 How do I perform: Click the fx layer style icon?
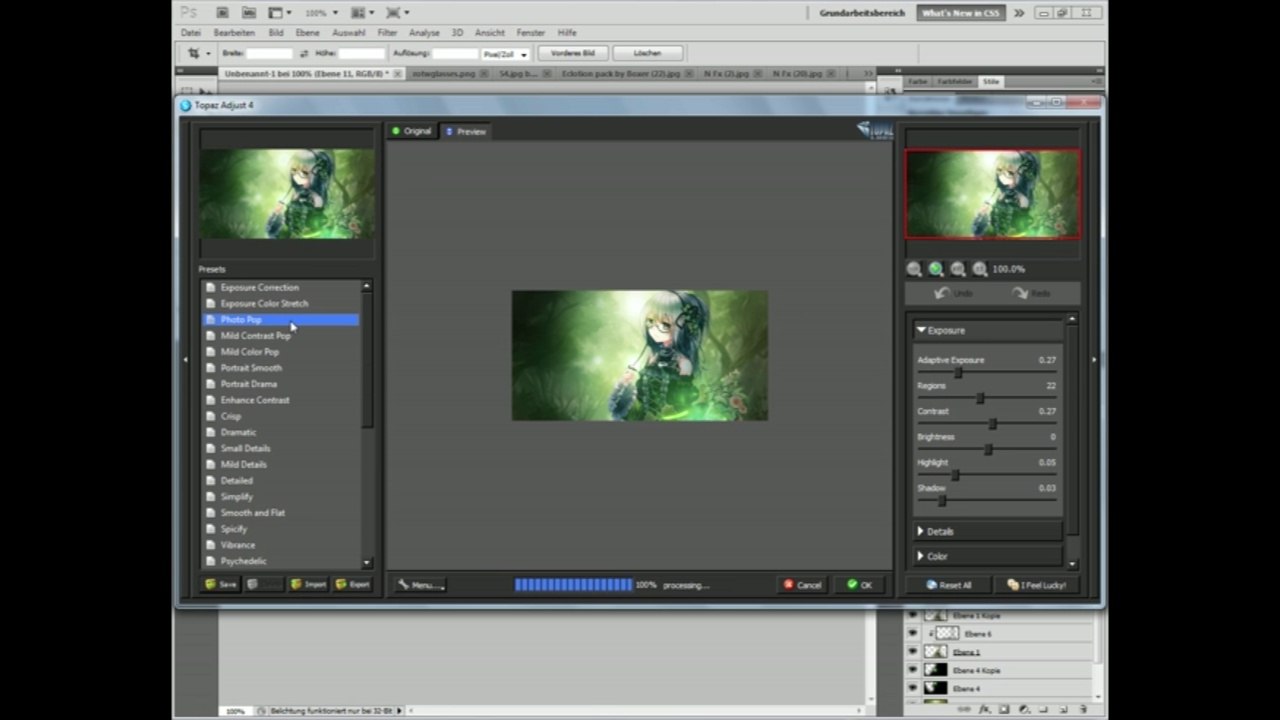click(x=984, y=709)
